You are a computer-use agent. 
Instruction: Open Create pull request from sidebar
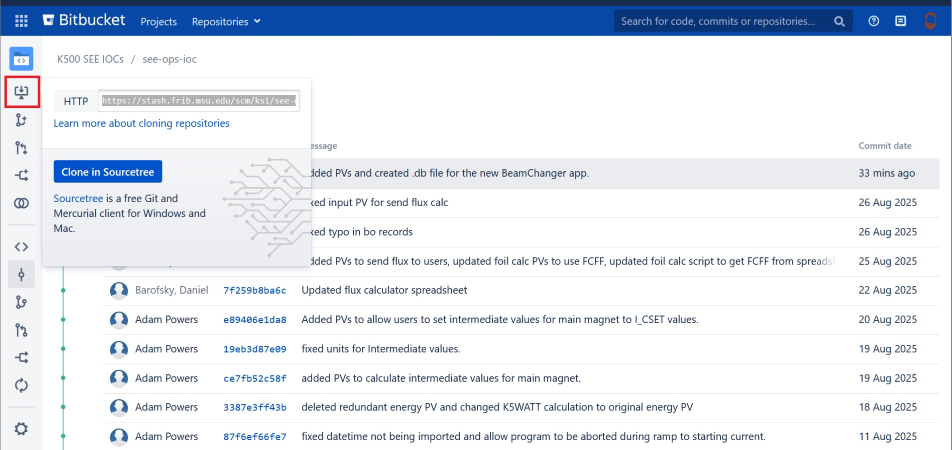click(x=21, y=148)
